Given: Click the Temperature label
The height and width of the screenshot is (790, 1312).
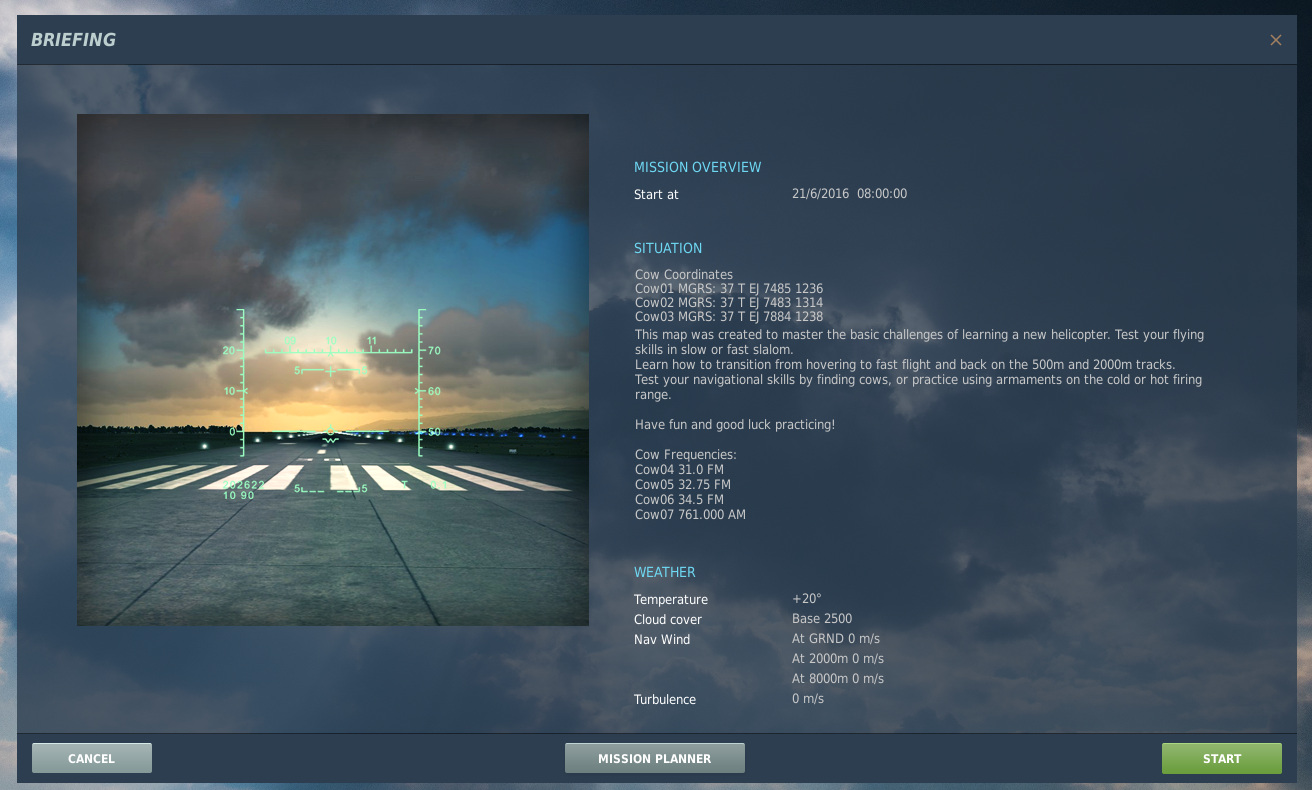Looking at the screenshot, I should (671, 600).
